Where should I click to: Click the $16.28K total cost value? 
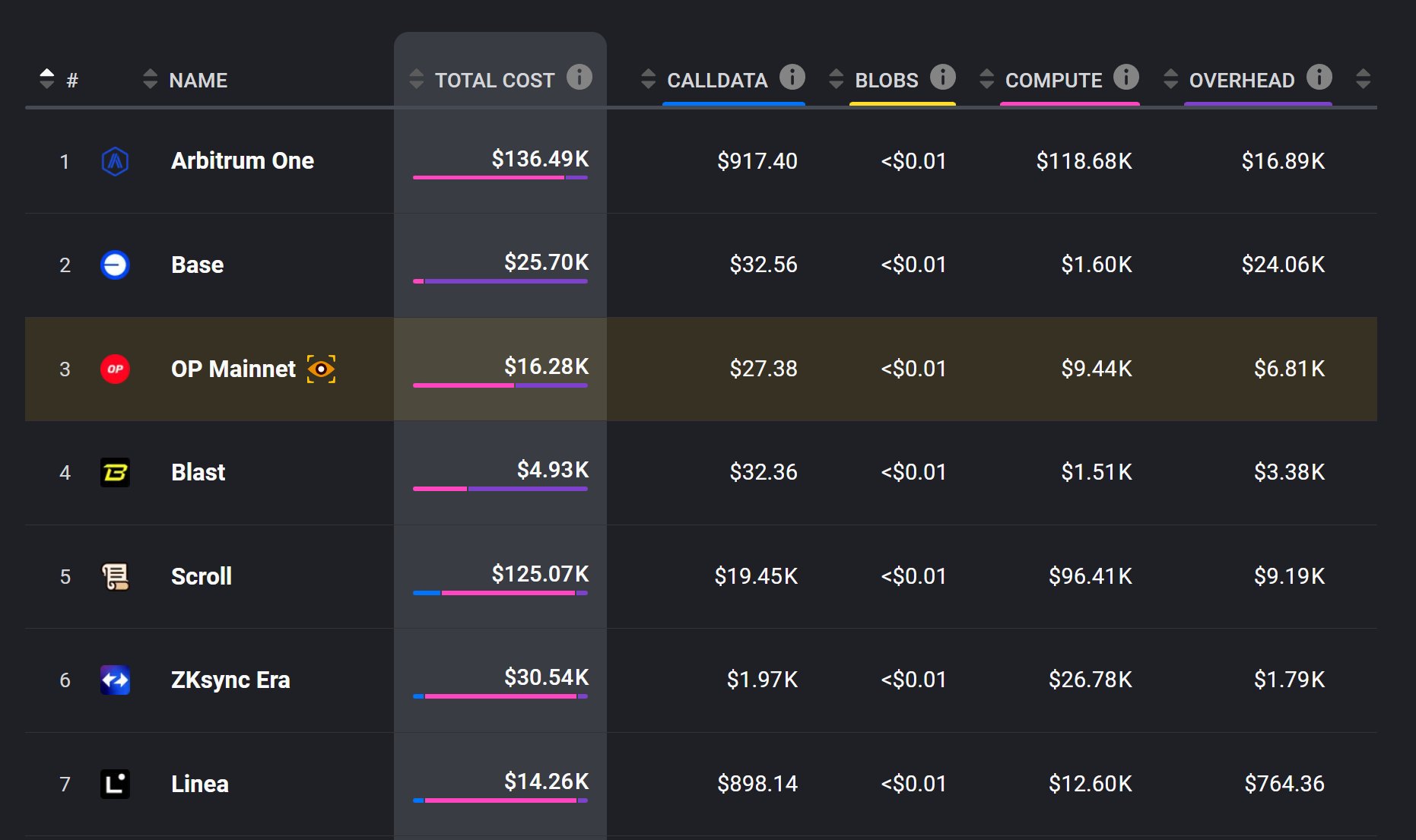coord(546,366)
